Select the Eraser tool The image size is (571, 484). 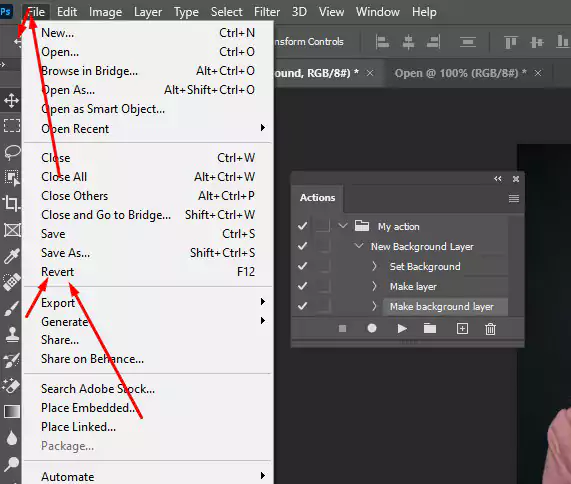[11, 386]
